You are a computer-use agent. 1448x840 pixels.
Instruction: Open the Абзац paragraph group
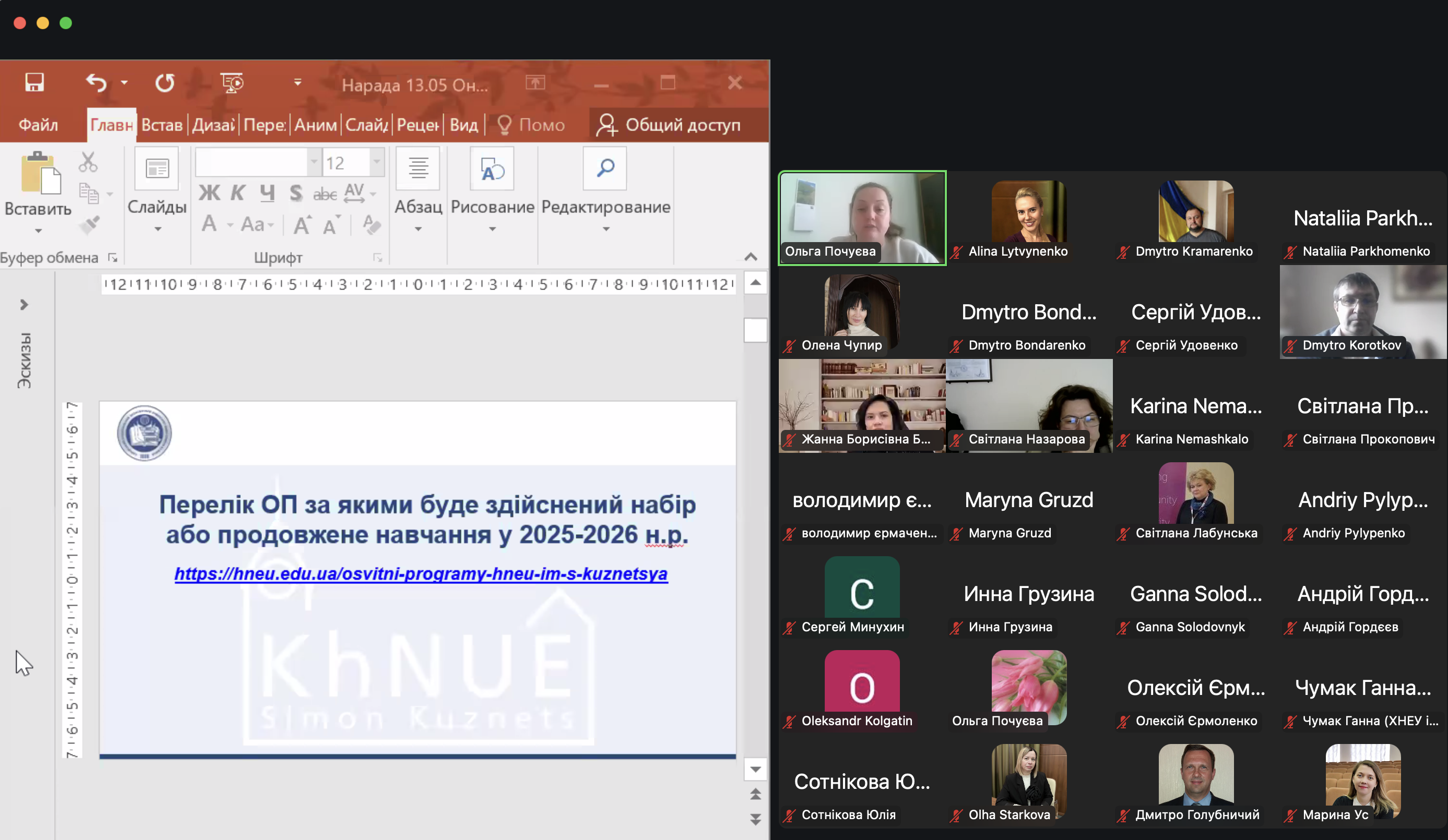pos(418,191)
